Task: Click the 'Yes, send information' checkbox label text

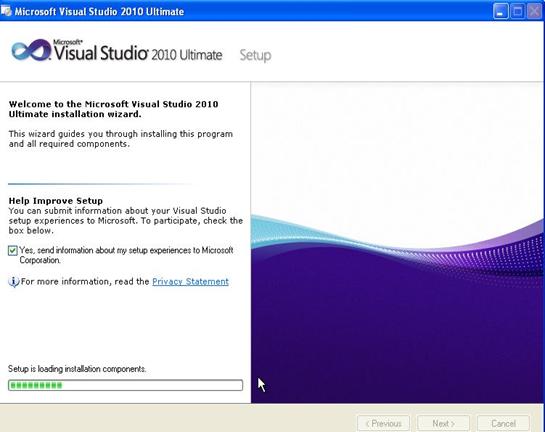Action: pyautogui.click(x=126, y=255)
